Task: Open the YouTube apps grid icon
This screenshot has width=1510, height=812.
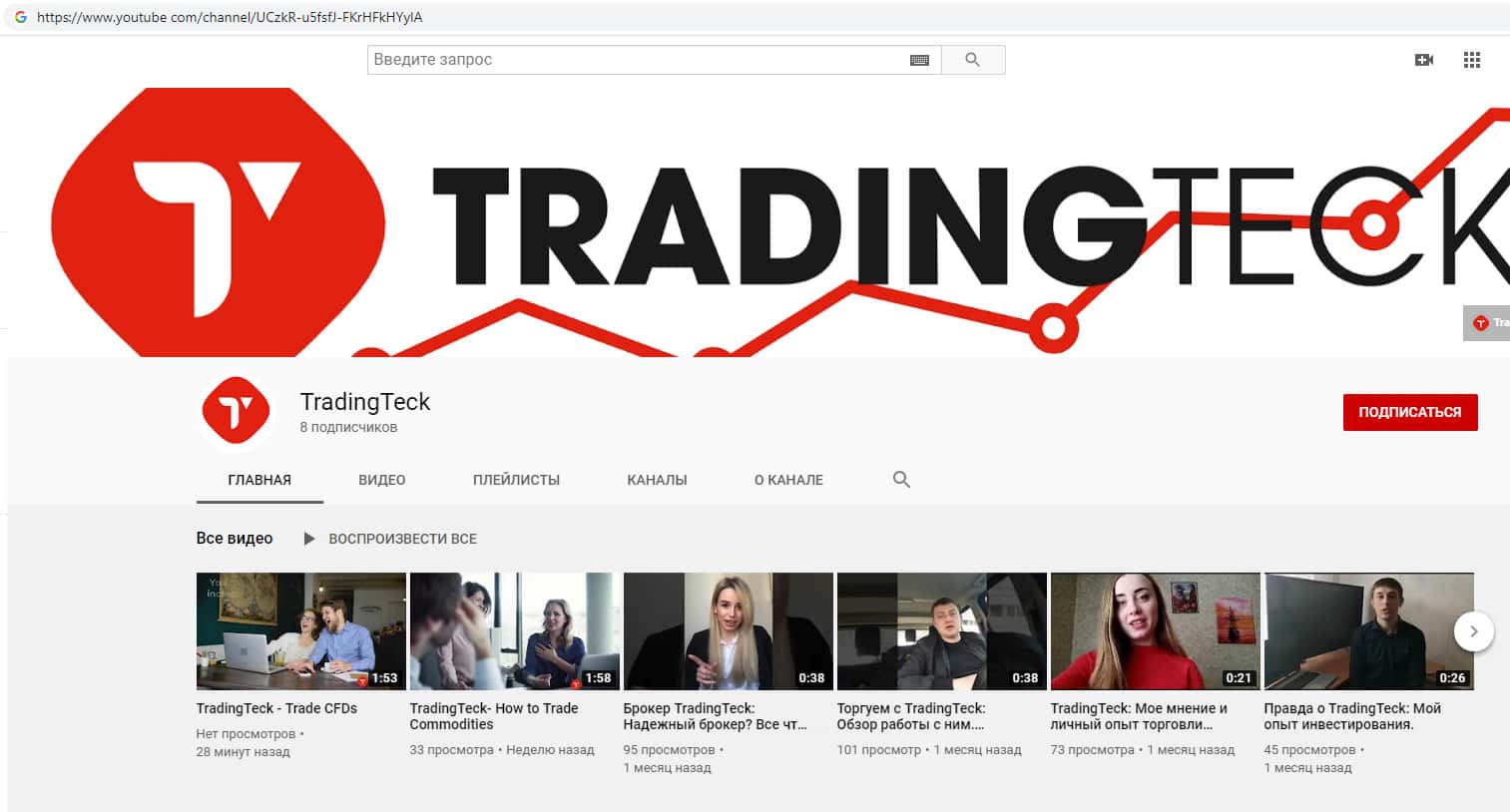Action: coord(1472,60)
